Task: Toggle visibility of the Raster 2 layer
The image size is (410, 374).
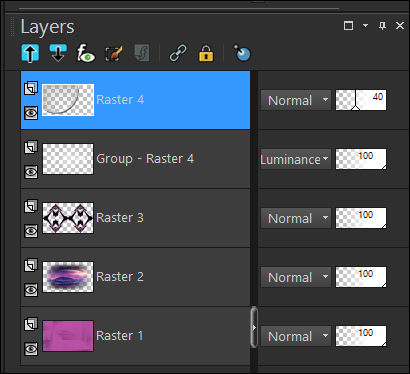Action: point(31,290)
